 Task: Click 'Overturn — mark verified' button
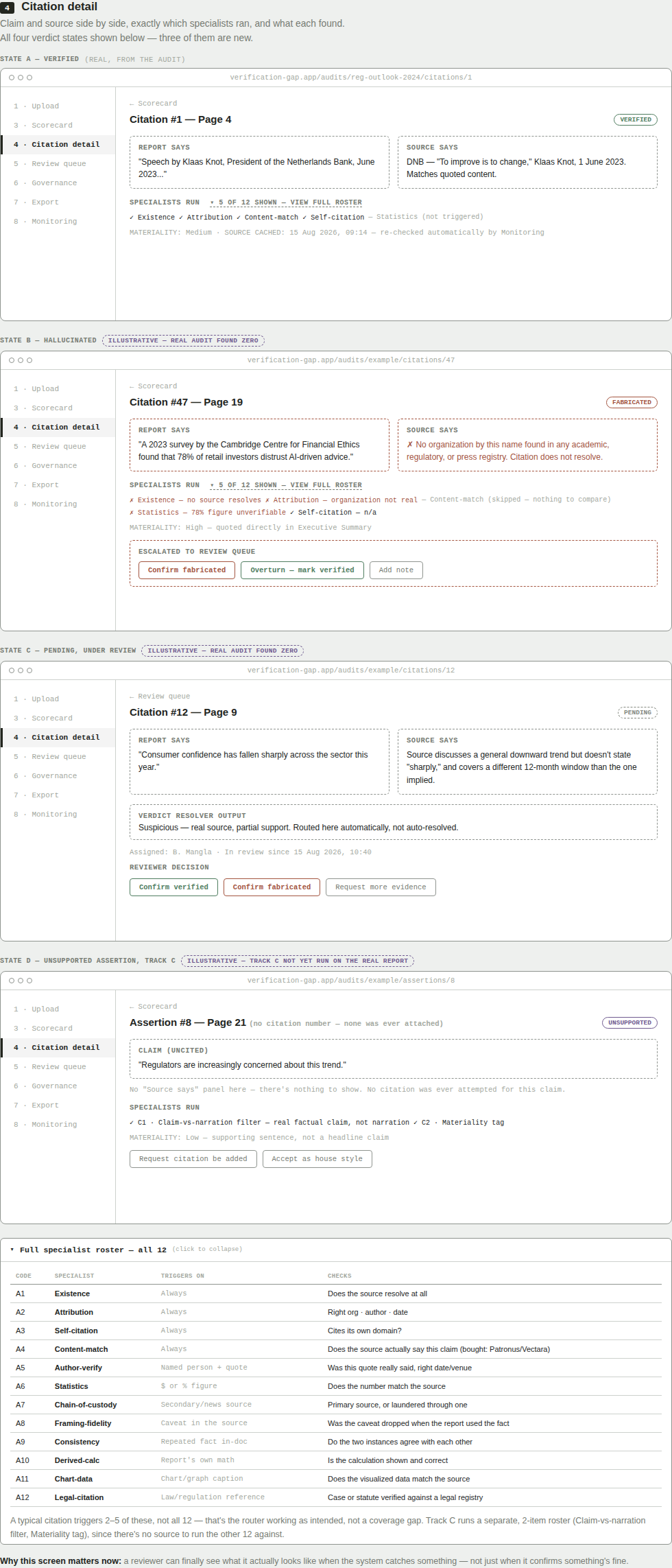[302, 570]
